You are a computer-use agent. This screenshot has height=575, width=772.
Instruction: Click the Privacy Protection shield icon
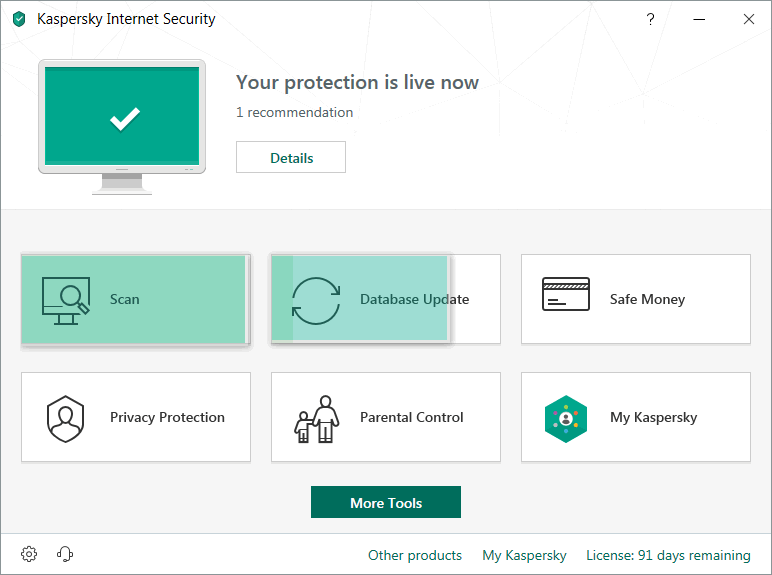(x=65, y=419)
